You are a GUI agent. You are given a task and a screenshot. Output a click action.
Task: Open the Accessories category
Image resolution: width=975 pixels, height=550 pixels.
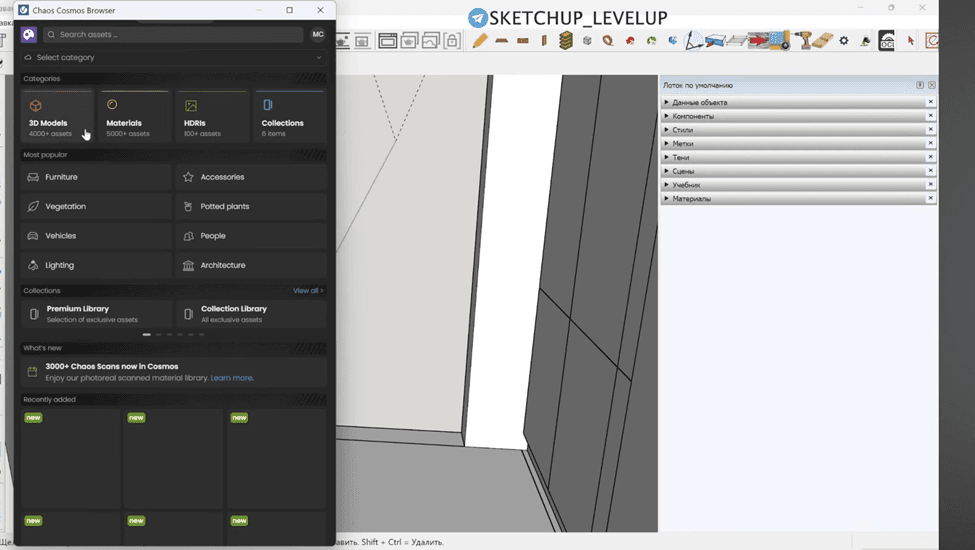point(251,177)
